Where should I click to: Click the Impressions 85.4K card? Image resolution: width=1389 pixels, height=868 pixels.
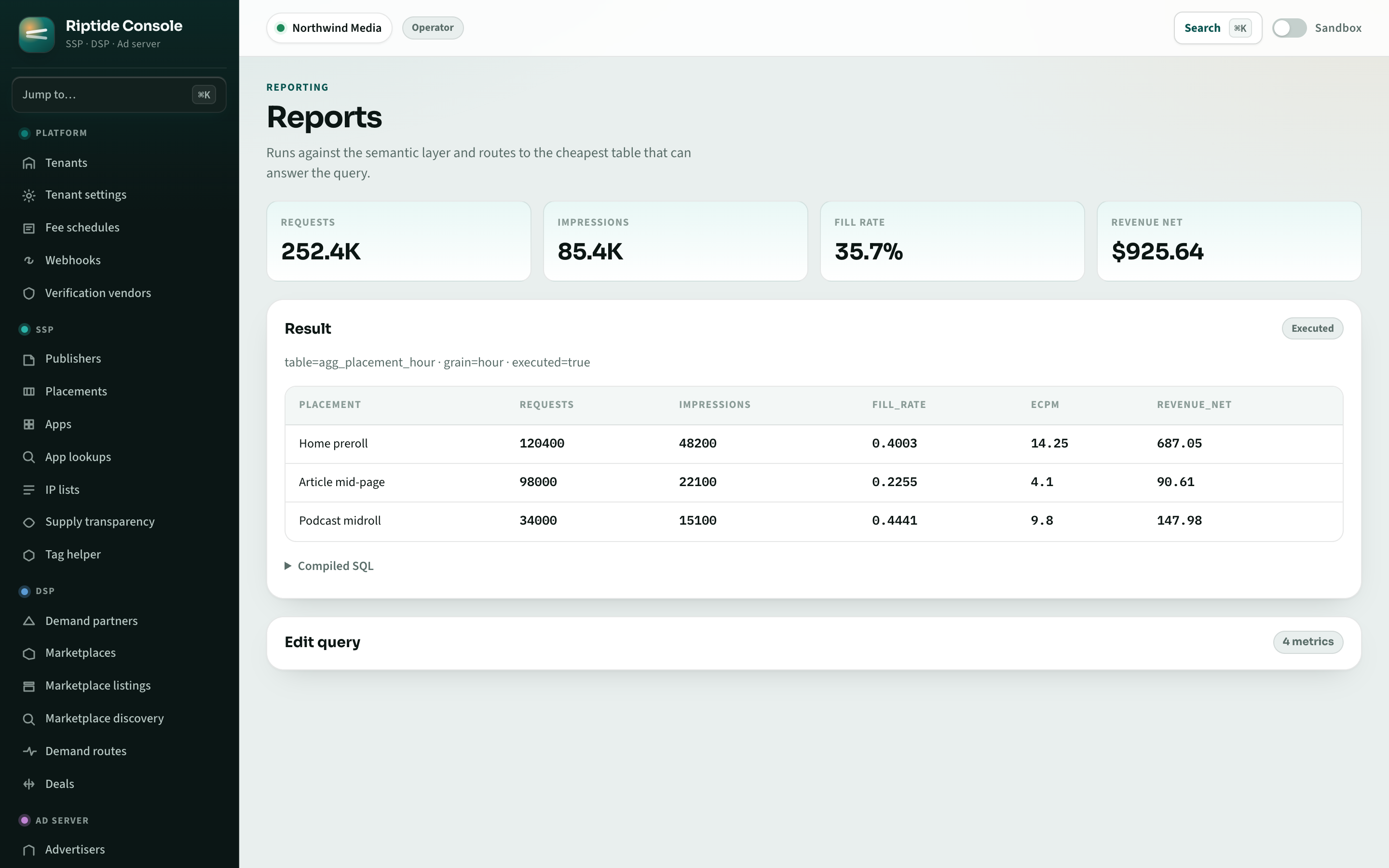pos(676,241)
